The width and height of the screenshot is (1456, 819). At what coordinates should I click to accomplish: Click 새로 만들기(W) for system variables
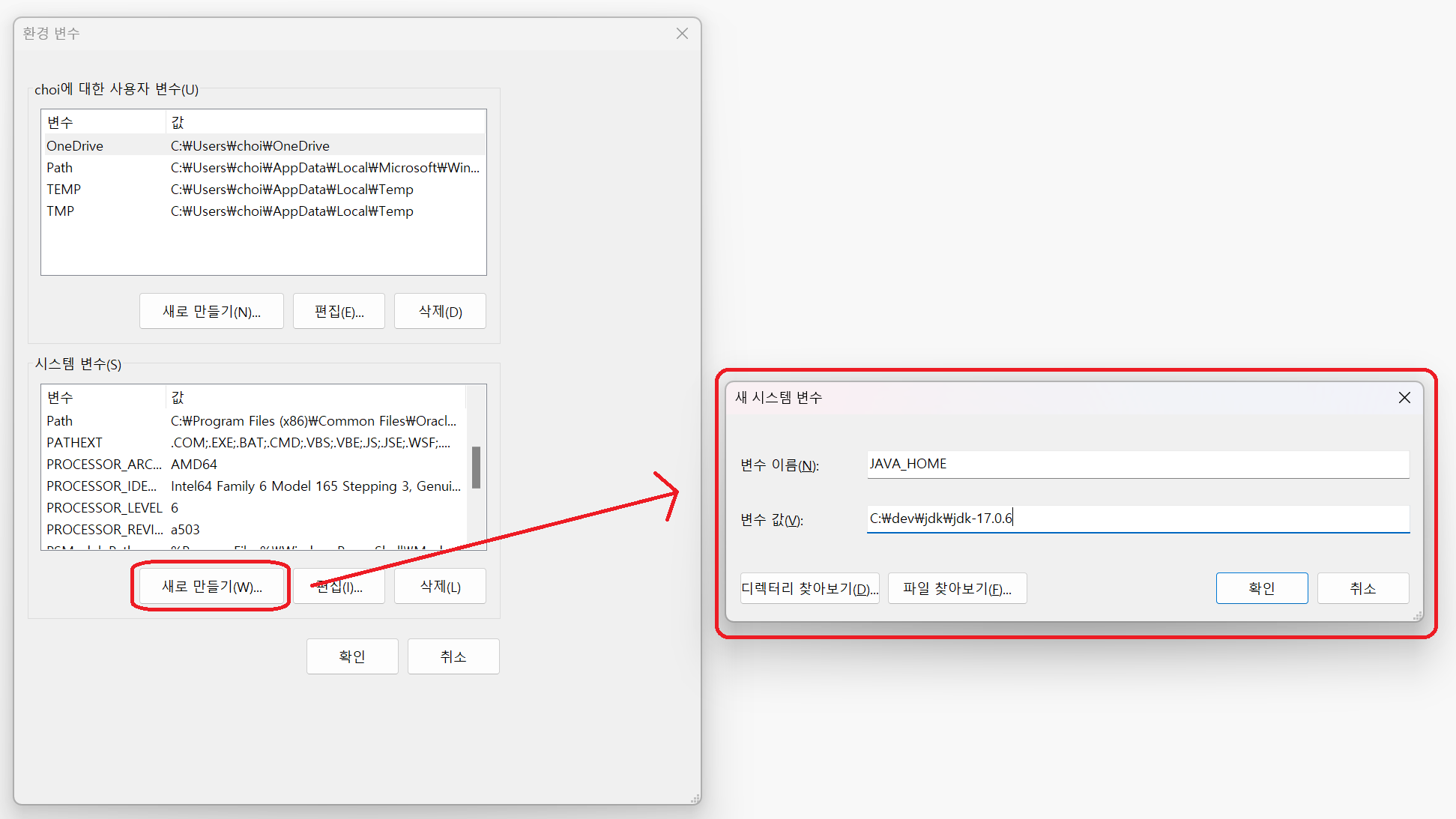[x=212, y=587]
